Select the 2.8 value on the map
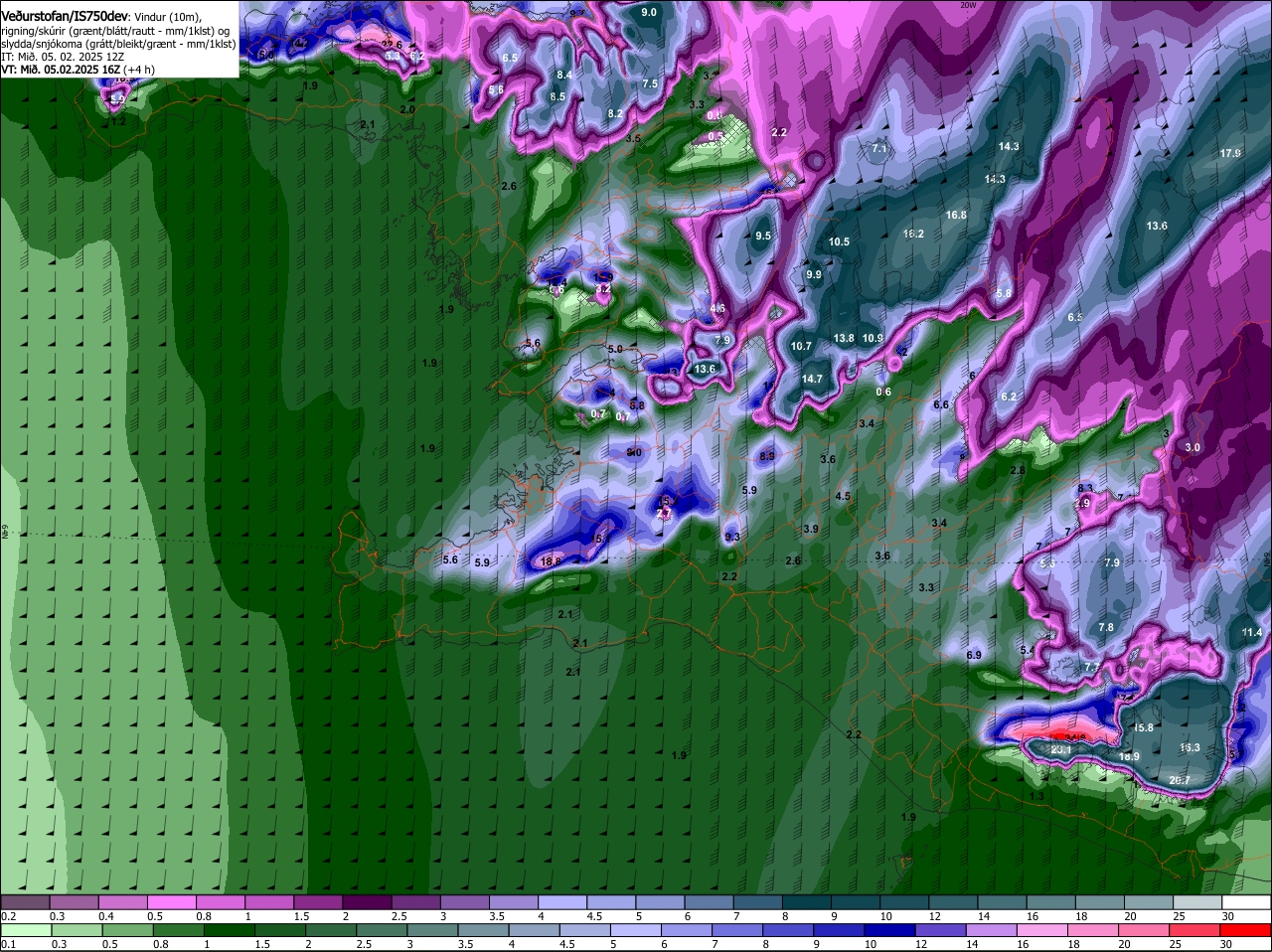This screenshot has height=952, width=1272. click(x=1018, y=470)
